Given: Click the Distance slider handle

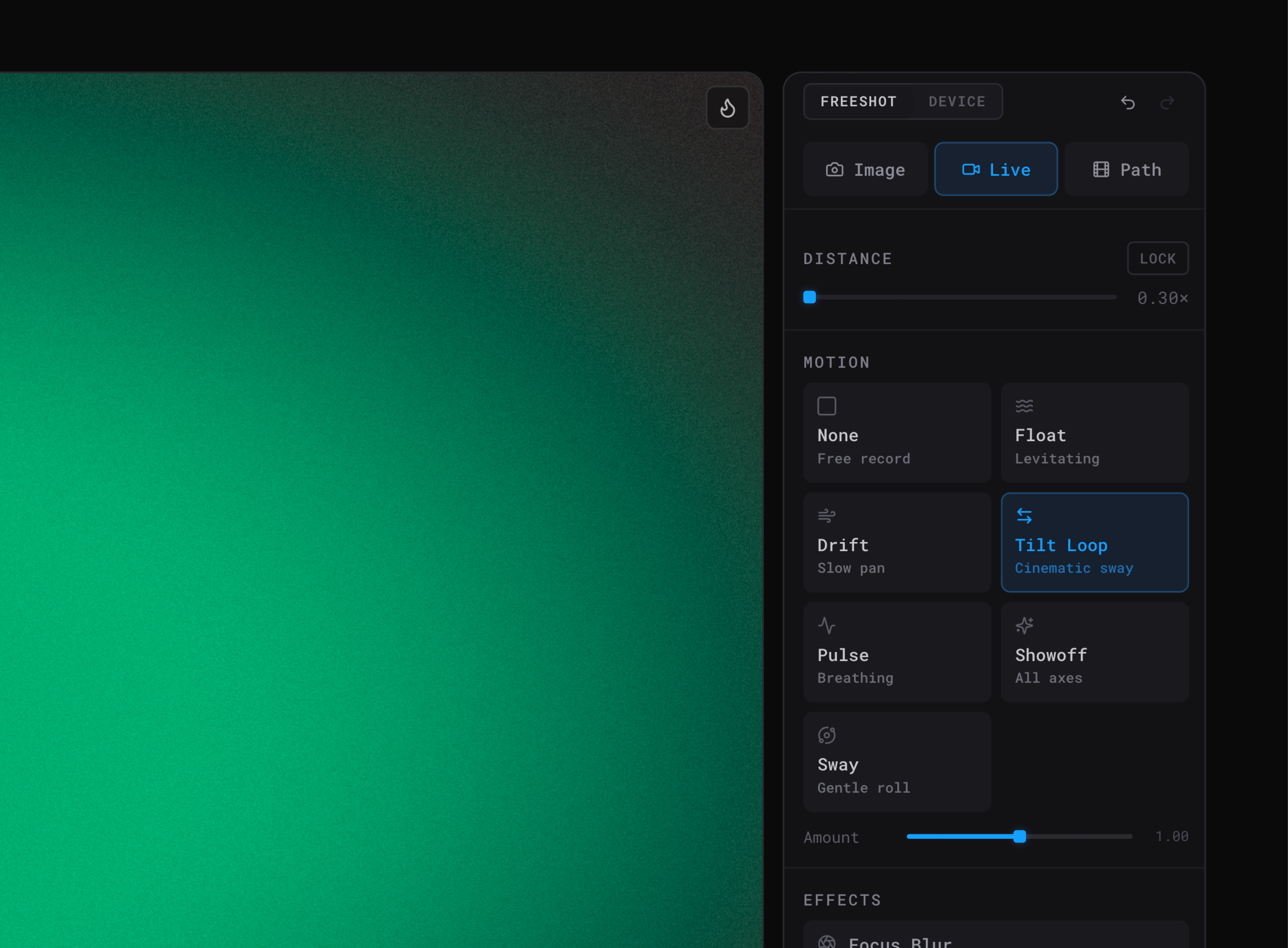Looking at the screenshot, I should (x=809, y=297).
